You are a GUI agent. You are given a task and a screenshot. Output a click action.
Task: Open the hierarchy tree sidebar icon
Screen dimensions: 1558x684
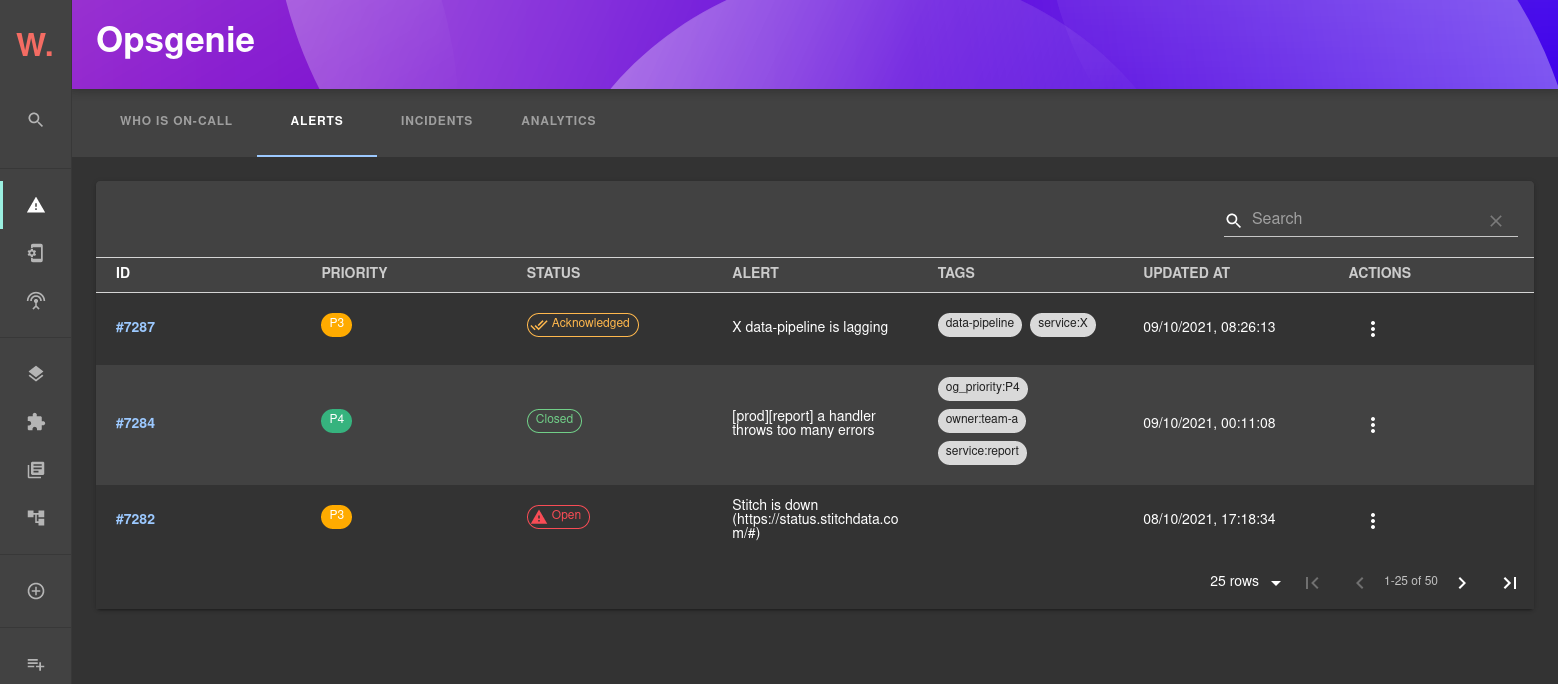(36, 517)
